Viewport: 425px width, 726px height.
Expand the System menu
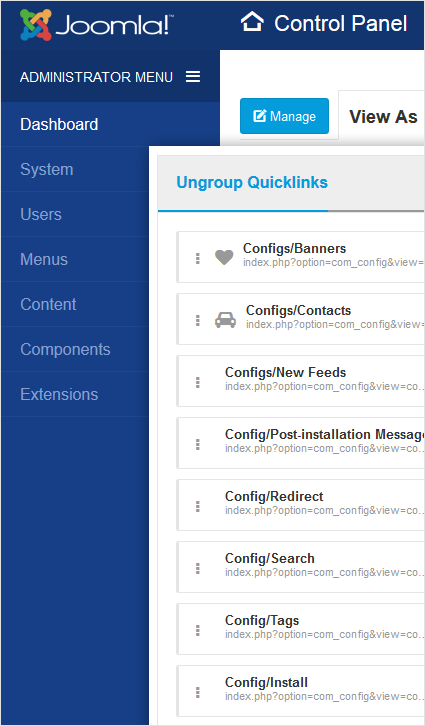[x=75, y=169]
